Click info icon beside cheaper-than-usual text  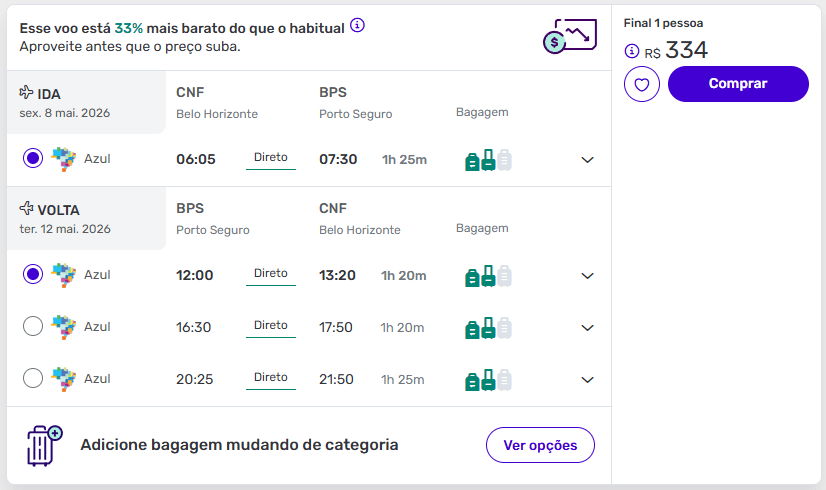[358, 24]
